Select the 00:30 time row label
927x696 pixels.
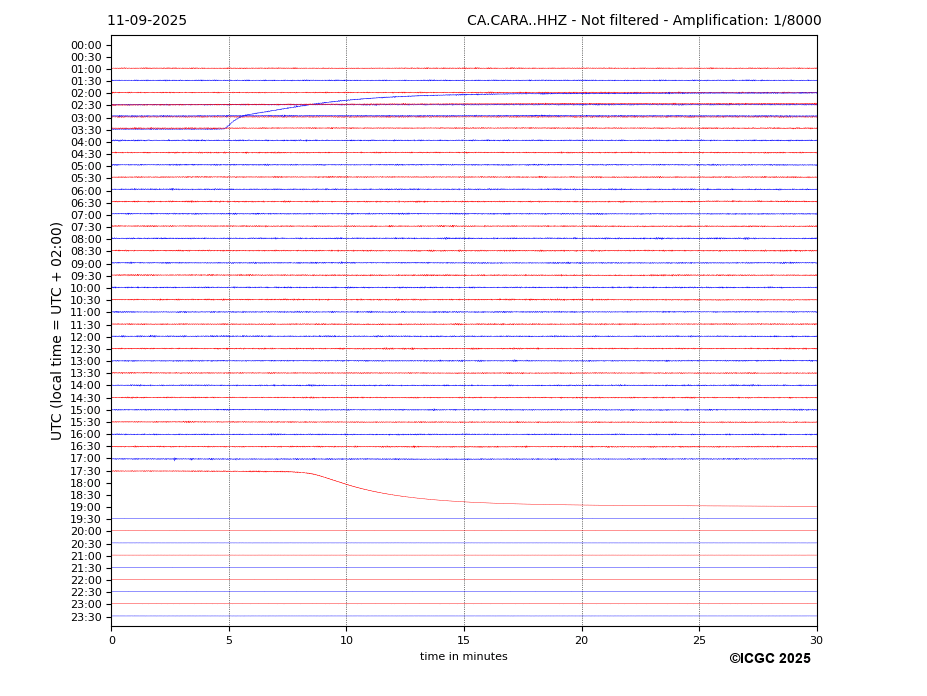(86, 57)
